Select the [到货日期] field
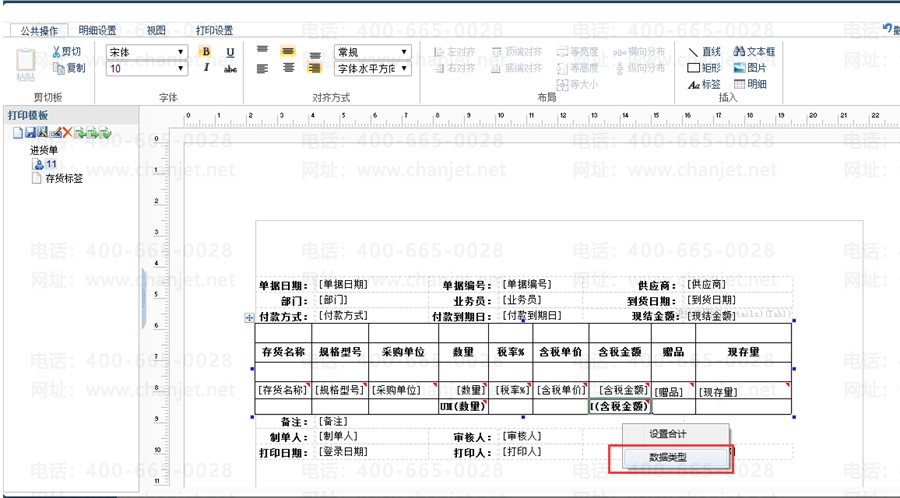This screenshot has width=900, height=498. [x=711, y=299]
